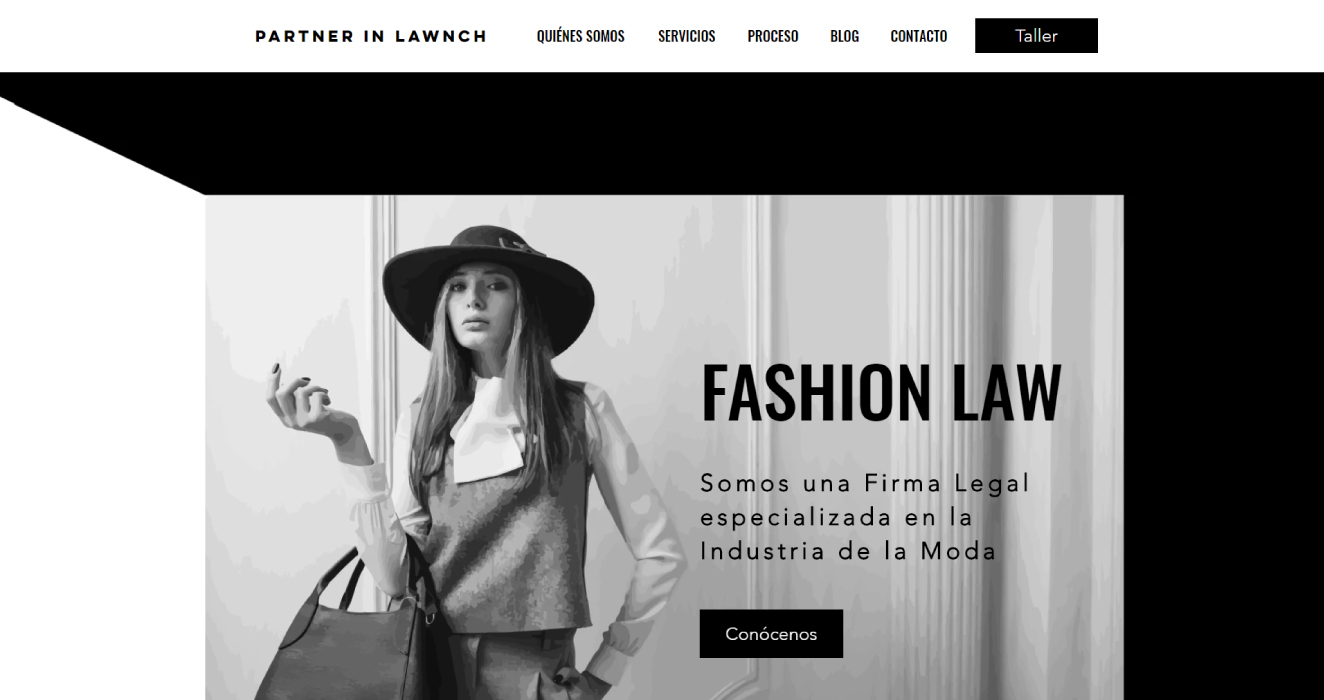Click the Firma Legal description paragraph

tap(865, 517)
